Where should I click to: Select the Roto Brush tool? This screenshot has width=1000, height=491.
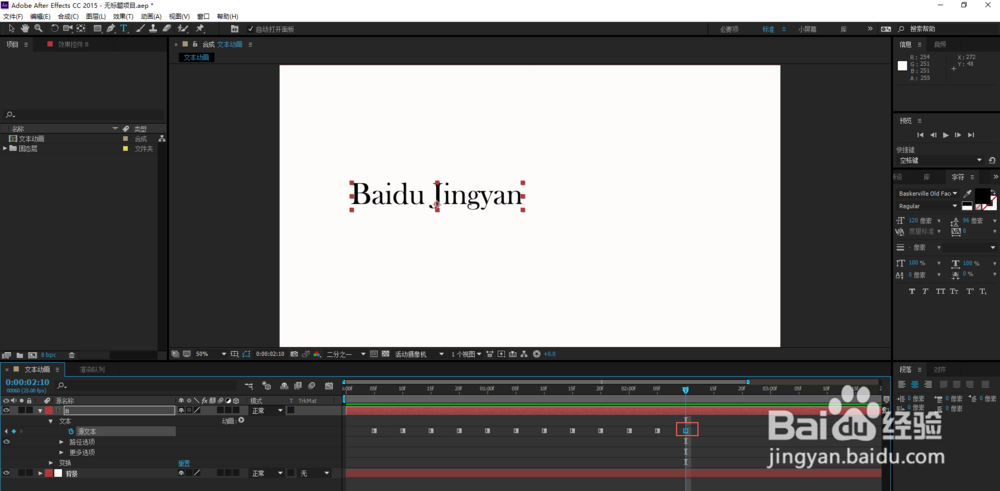(183, 29)
